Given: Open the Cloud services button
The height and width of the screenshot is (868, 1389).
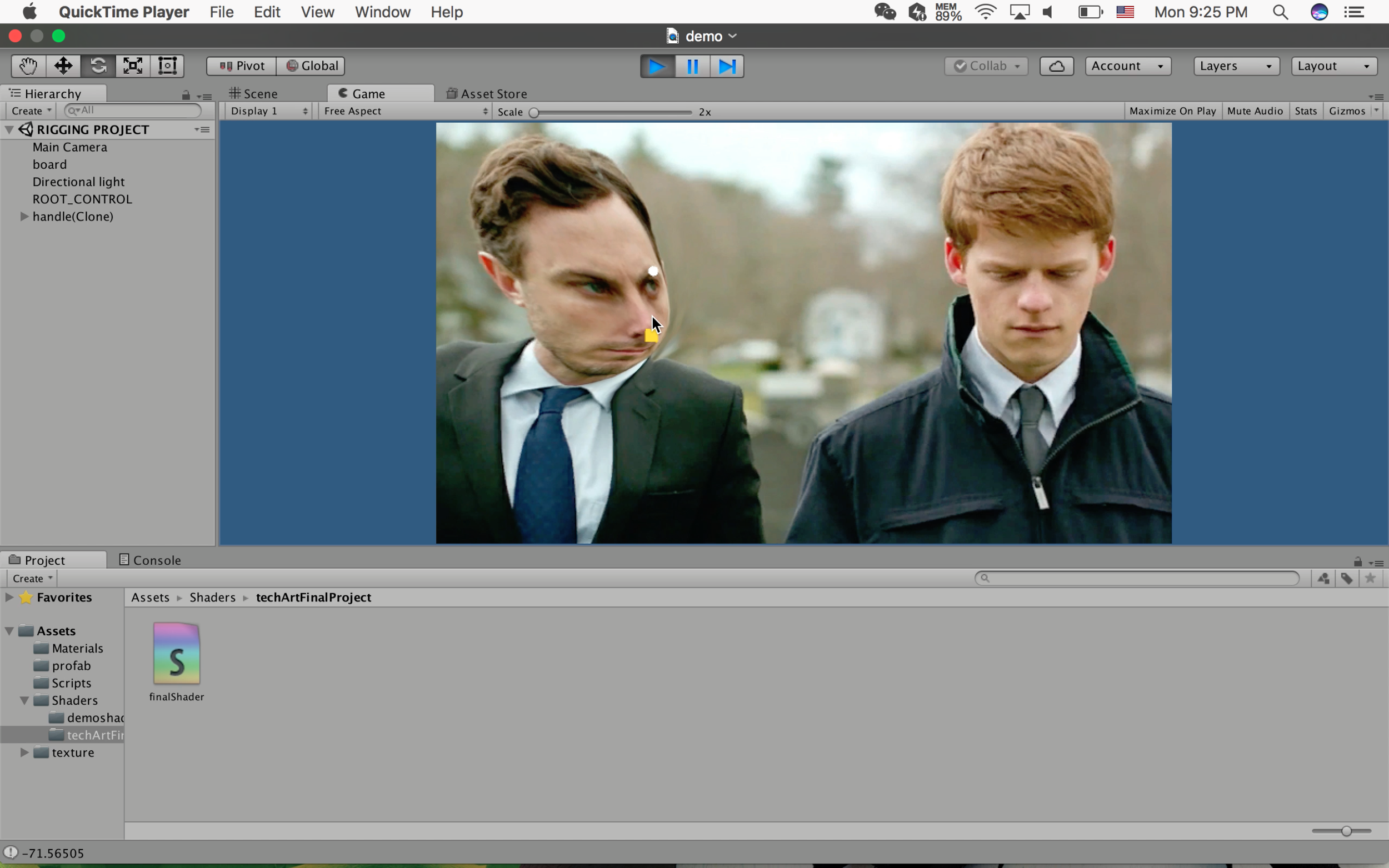Looking at the screenshot, I should coord(1057,66).
